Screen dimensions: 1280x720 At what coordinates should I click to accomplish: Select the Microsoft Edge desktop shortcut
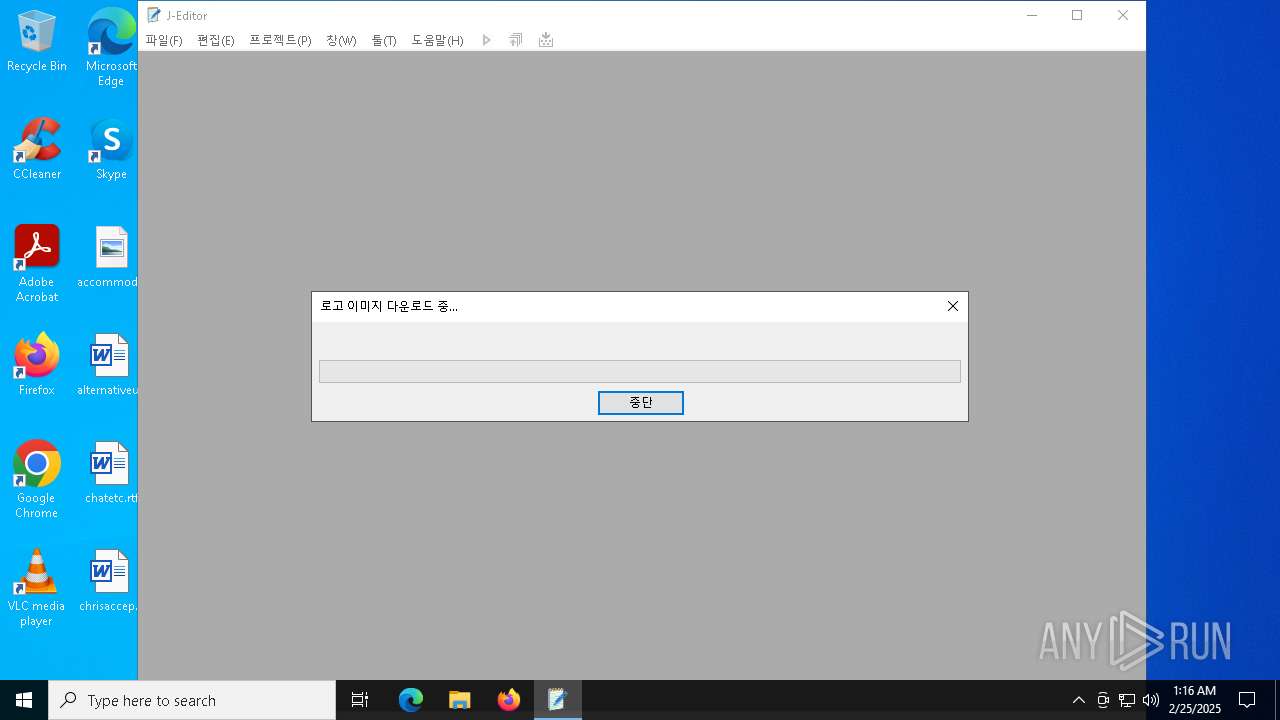pyautogui.click(x=111, y=47)
